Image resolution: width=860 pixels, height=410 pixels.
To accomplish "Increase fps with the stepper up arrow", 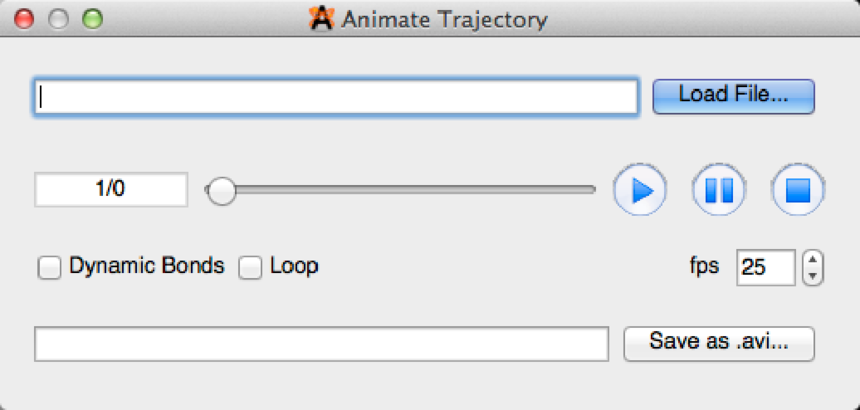I will click(813, 260).
